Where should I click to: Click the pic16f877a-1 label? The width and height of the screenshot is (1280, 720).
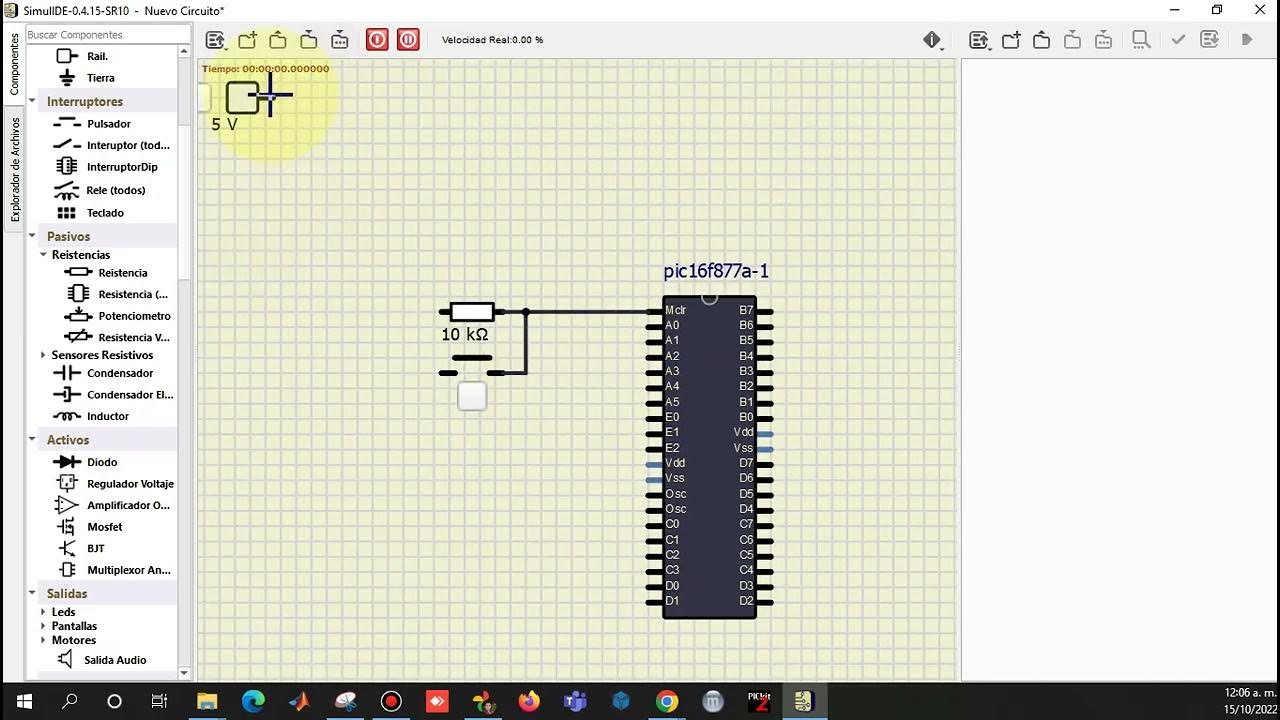point(716,271)
